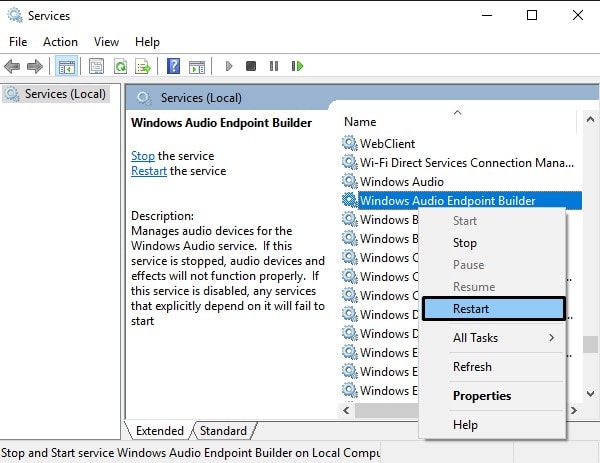Click the Show/Hide Console Tree icon
The image size is (600, 463).
67,66
